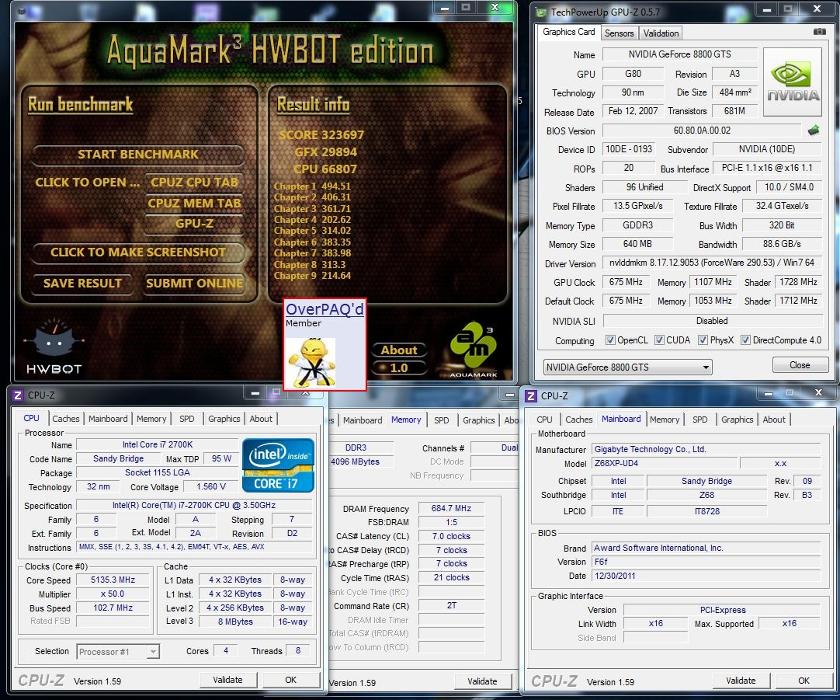The height and width of the screenshot is (700, 840).
Task: Select the Graphics Card tab in GPU-Z
Action: tap(568, 32)
